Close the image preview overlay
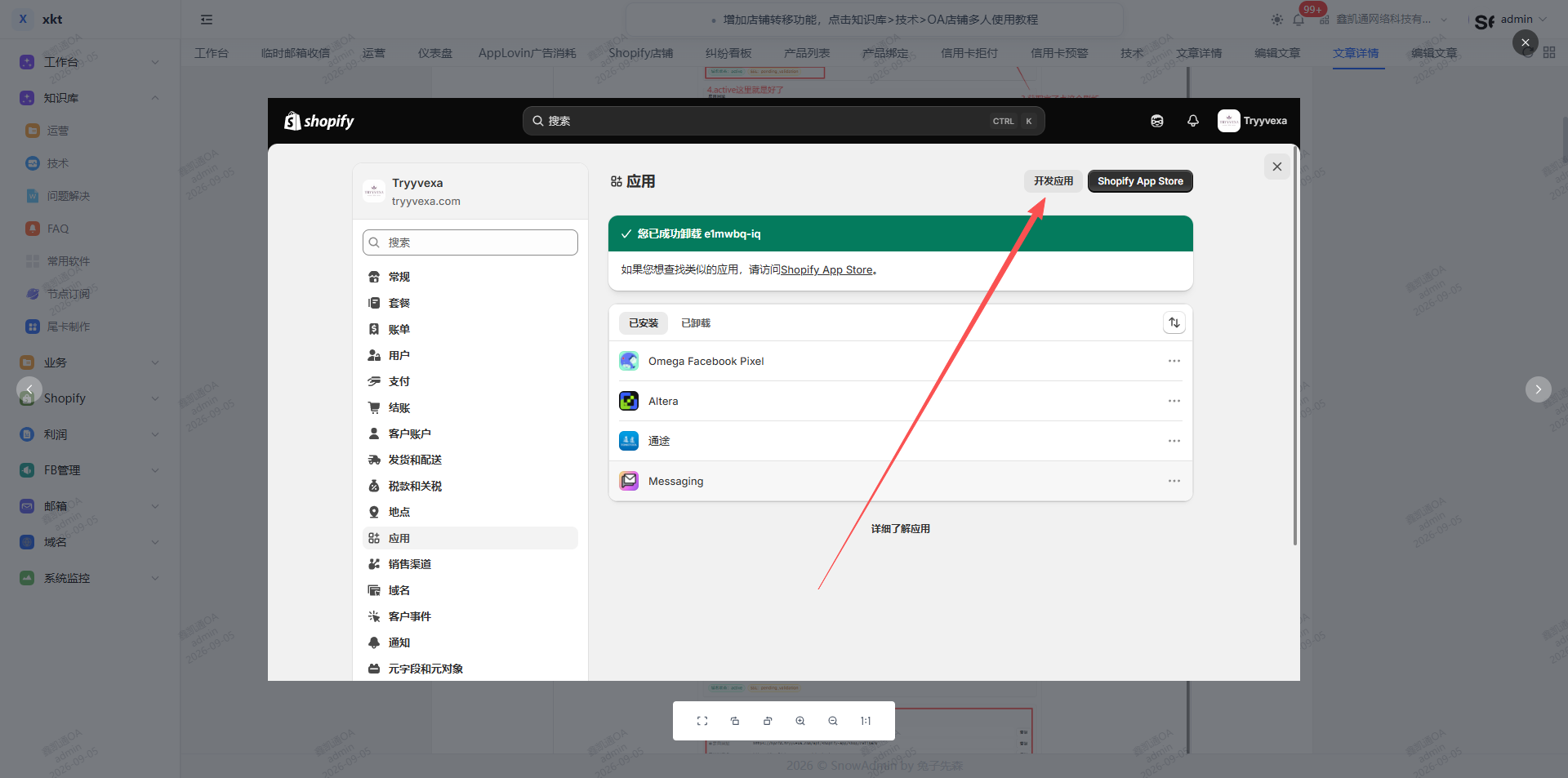The width and height of the screenshot is (1568, 778). click(x=1526, y=42)
